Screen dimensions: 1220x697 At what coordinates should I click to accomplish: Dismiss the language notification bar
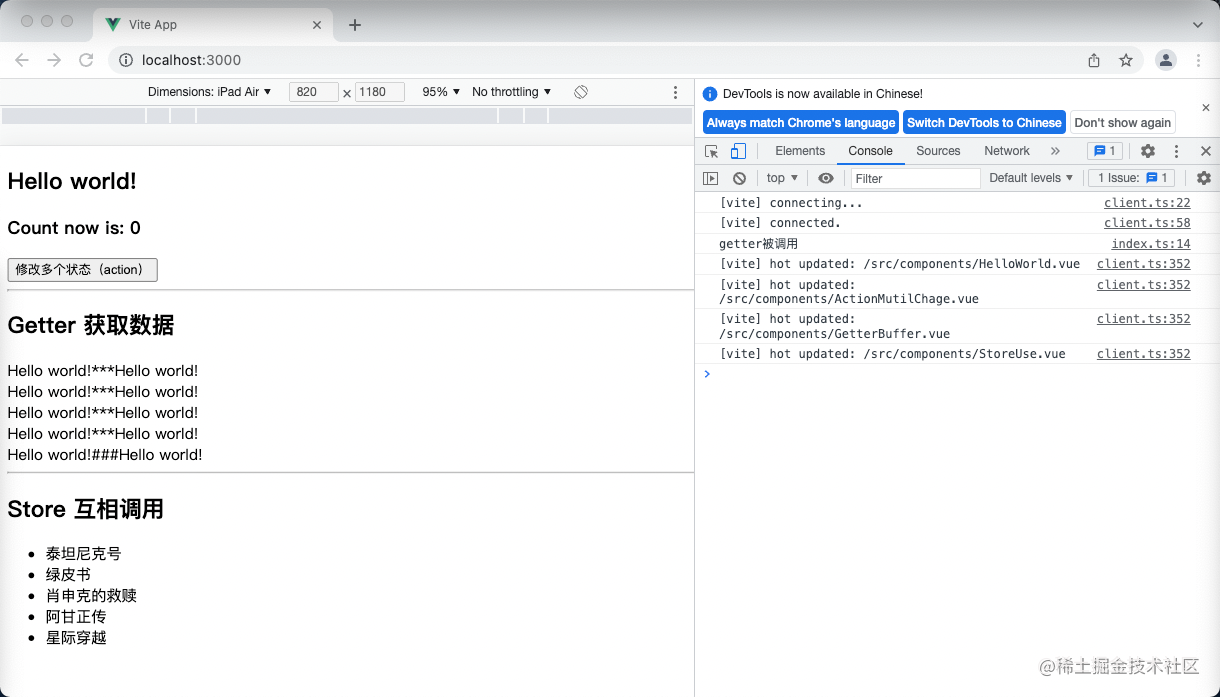point(1205,107)
